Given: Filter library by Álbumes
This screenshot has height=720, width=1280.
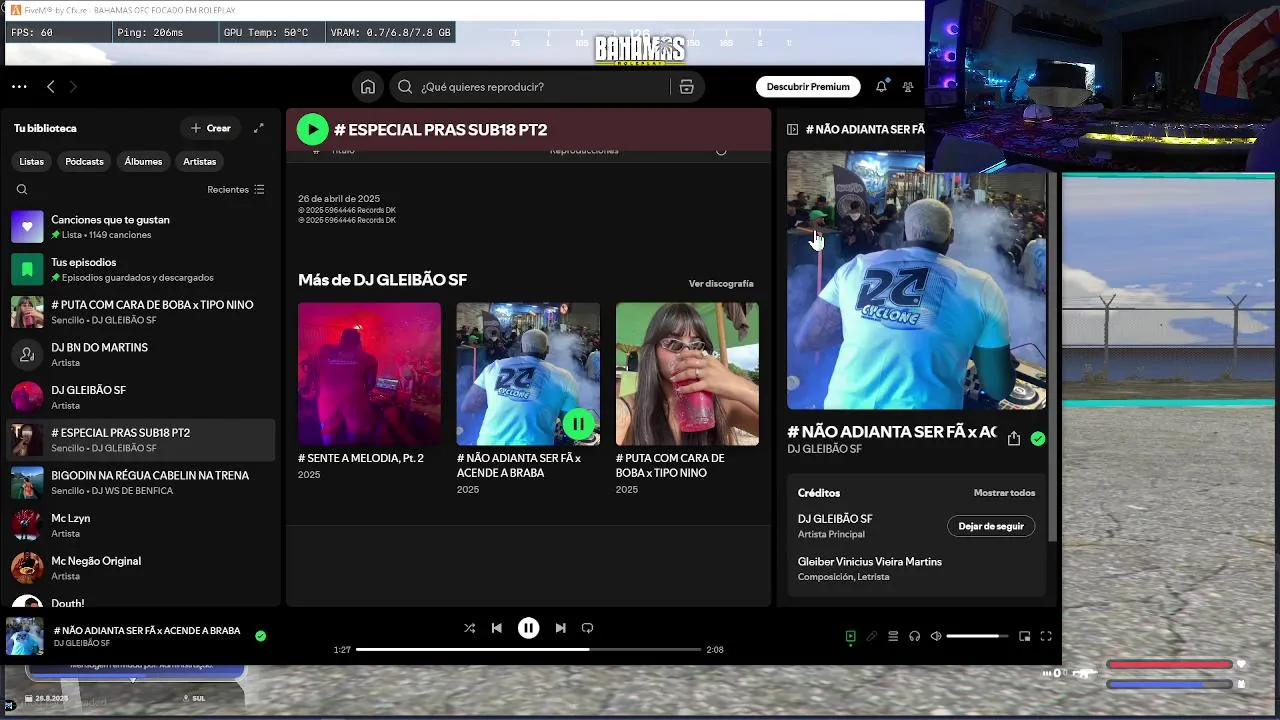Looking at the screenshot, I should click(143, 161).
